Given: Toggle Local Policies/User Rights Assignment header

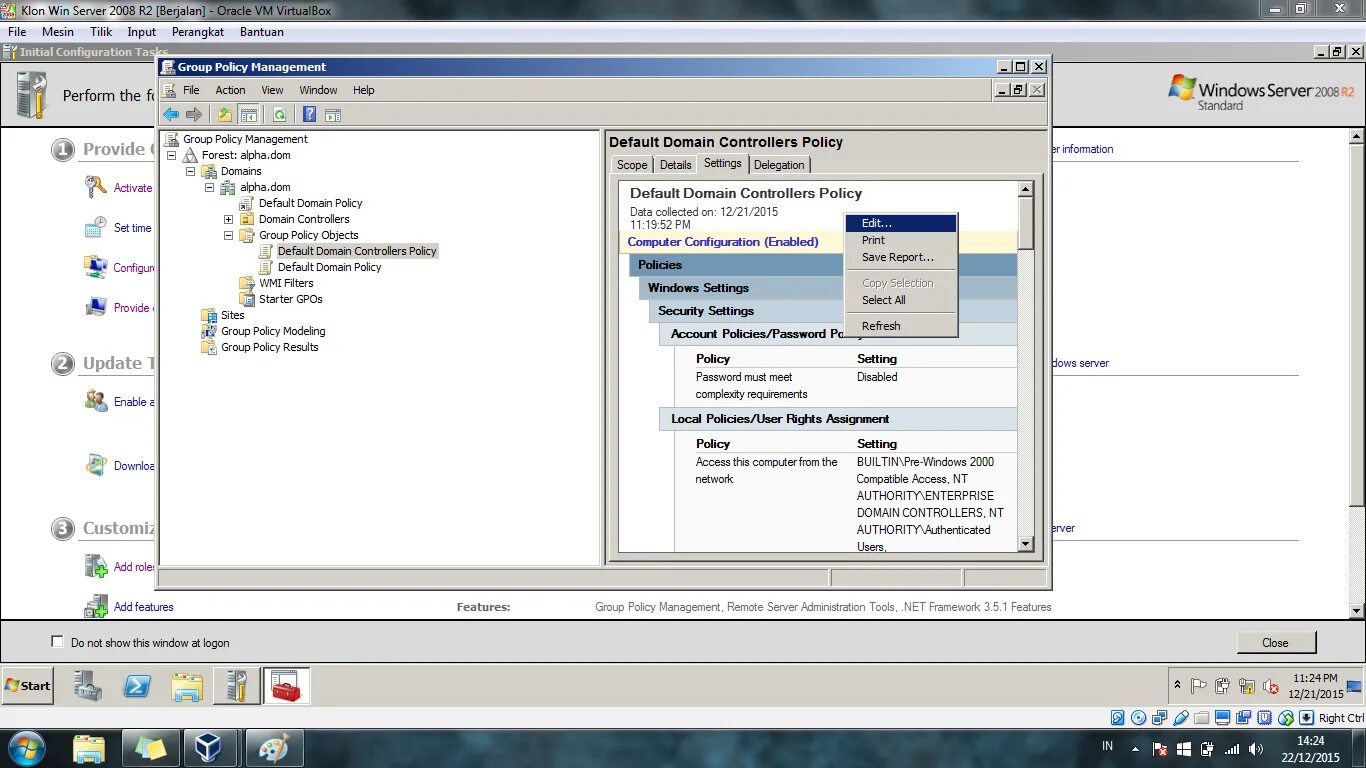Looking at the screenshot, I should tap(838, 419).
